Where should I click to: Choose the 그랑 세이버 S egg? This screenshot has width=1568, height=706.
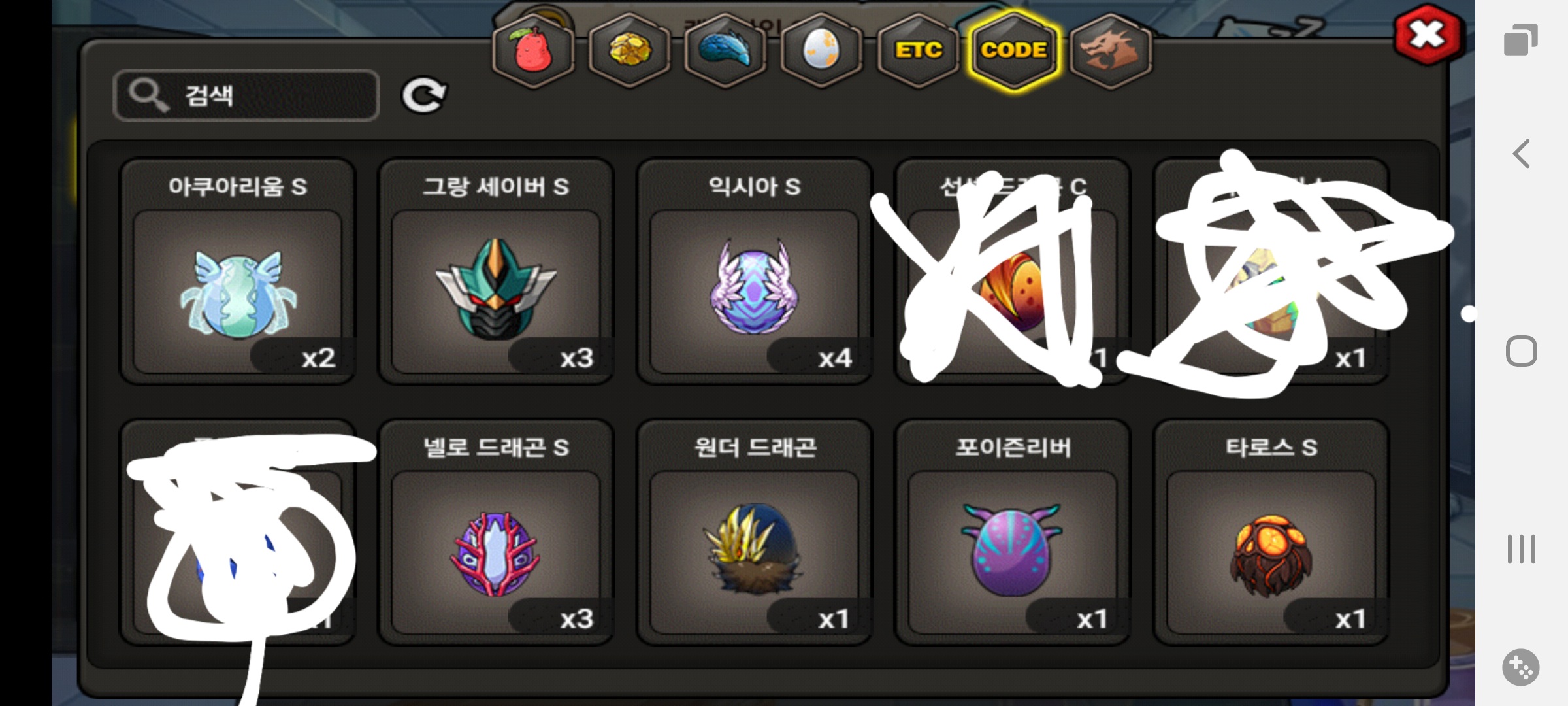(496, 271)
